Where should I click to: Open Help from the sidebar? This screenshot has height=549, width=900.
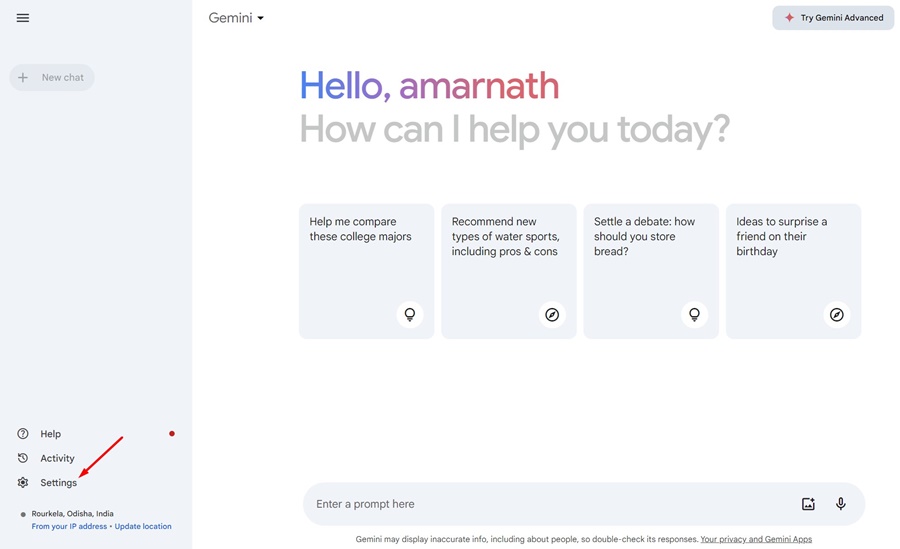pyautogui.click(x=51, y=434)
